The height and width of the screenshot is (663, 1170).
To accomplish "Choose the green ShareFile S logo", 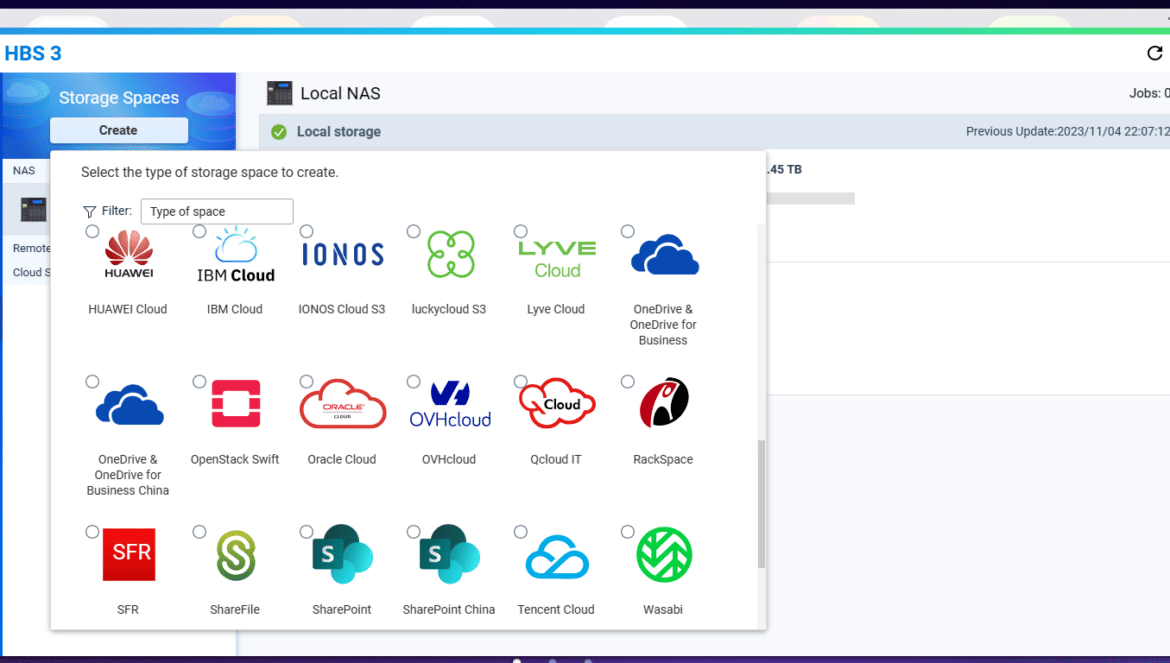I will [x=236, y=555].
